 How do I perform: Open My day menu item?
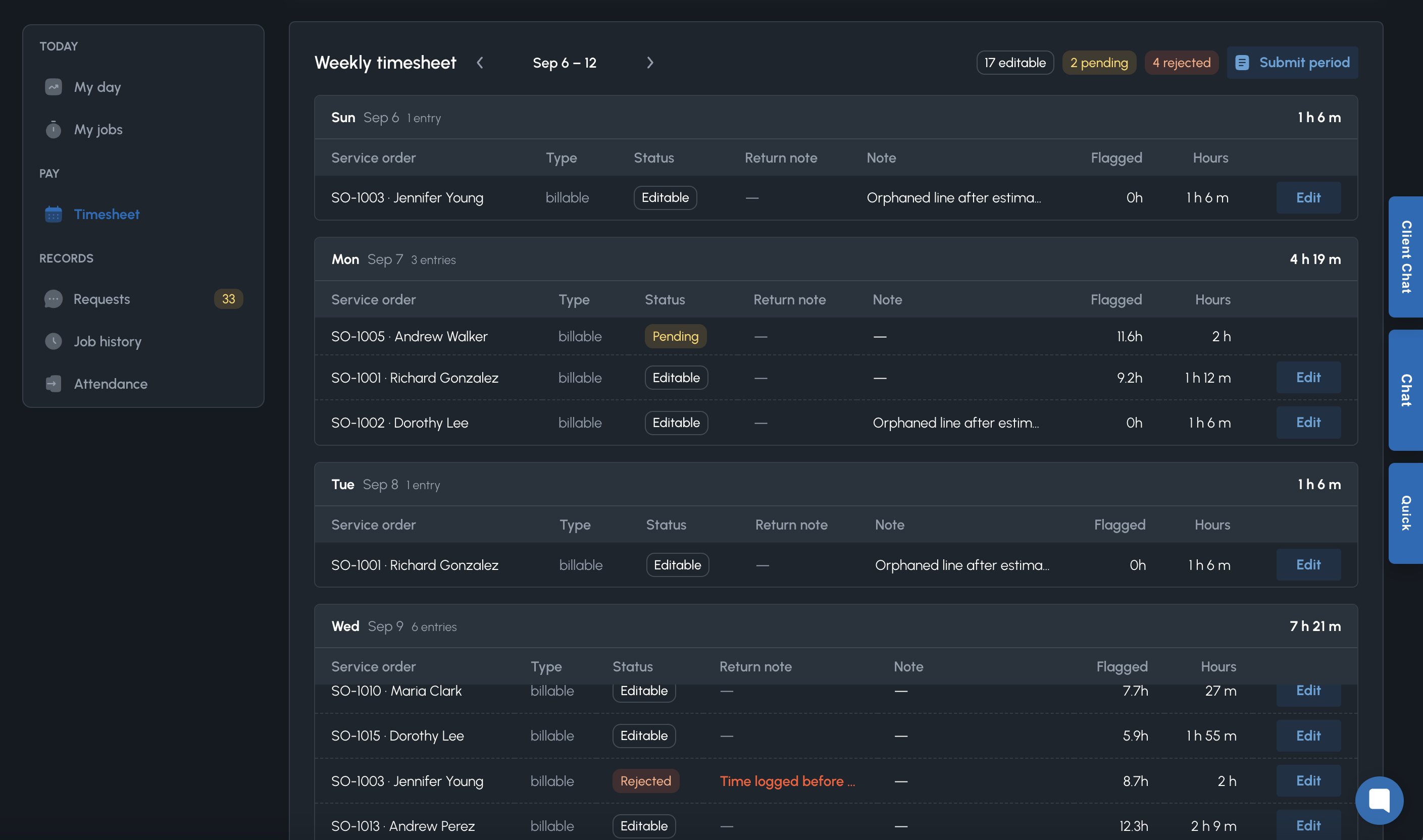[x=143, y=87]
